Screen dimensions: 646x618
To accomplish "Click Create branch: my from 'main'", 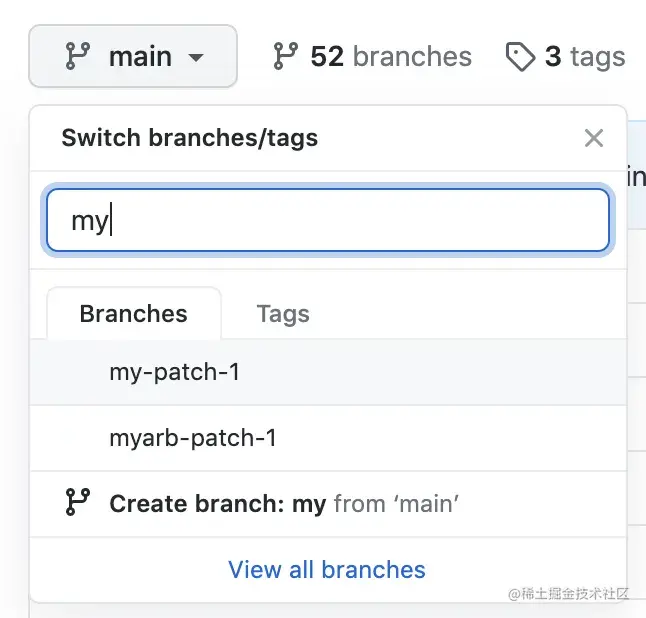I will point(217,504).
